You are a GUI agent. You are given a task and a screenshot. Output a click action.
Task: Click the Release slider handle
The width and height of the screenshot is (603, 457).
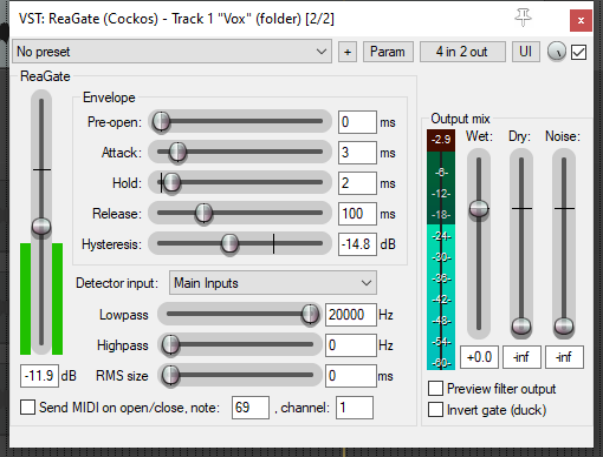(203, 213)
